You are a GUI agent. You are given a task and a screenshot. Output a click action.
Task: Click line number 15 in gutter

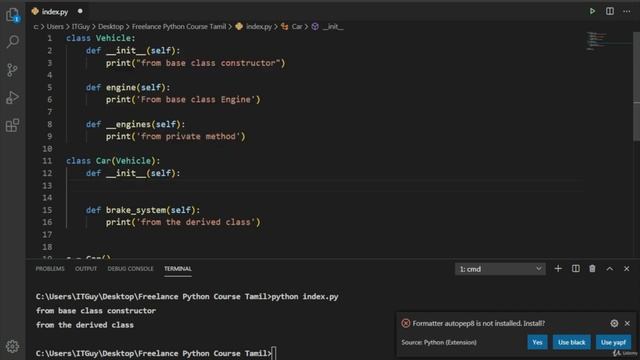[47, 210]
